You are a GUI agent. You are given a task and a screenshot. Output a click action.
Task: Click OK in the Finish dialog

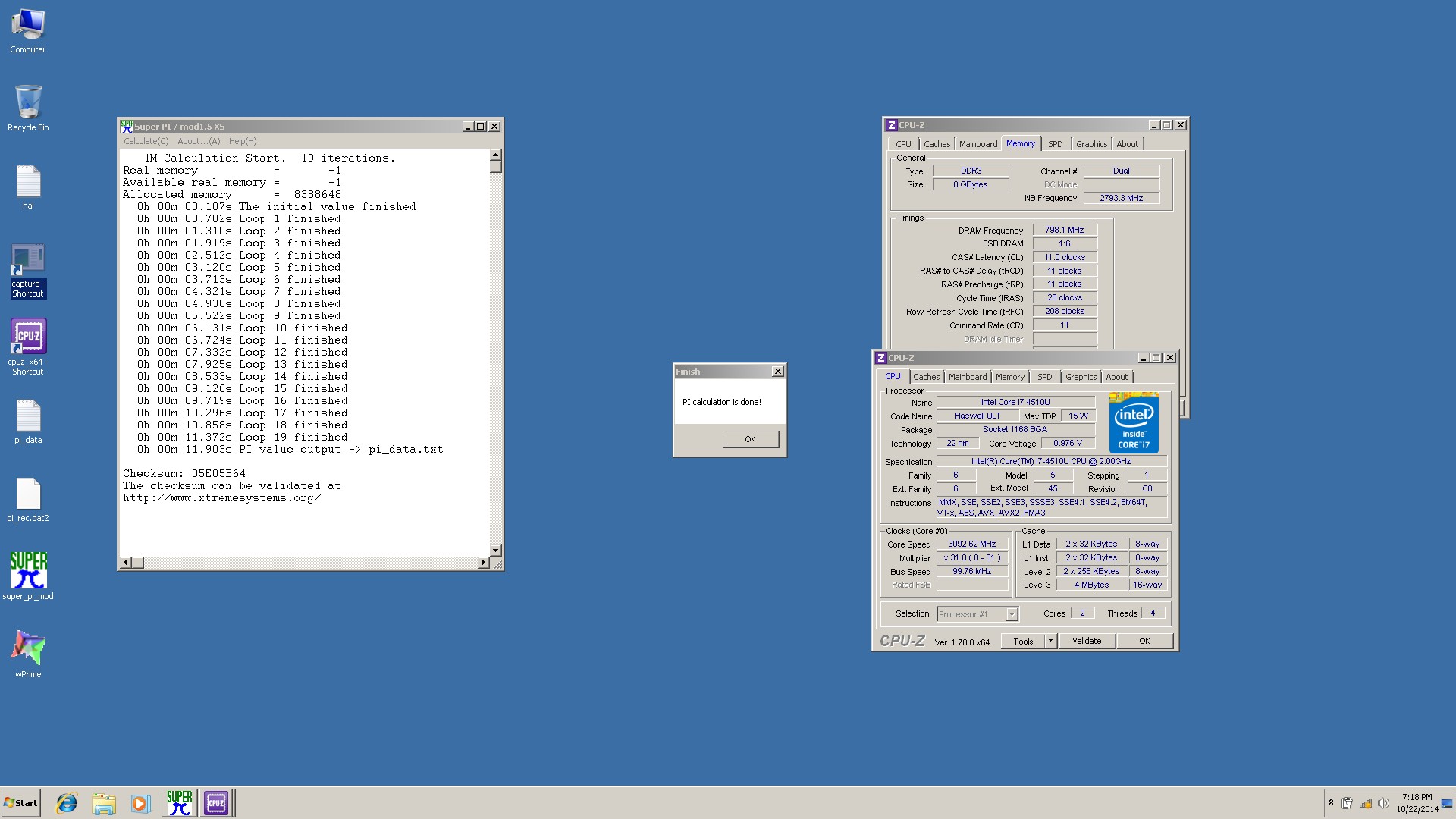click(x=750, y=439)
